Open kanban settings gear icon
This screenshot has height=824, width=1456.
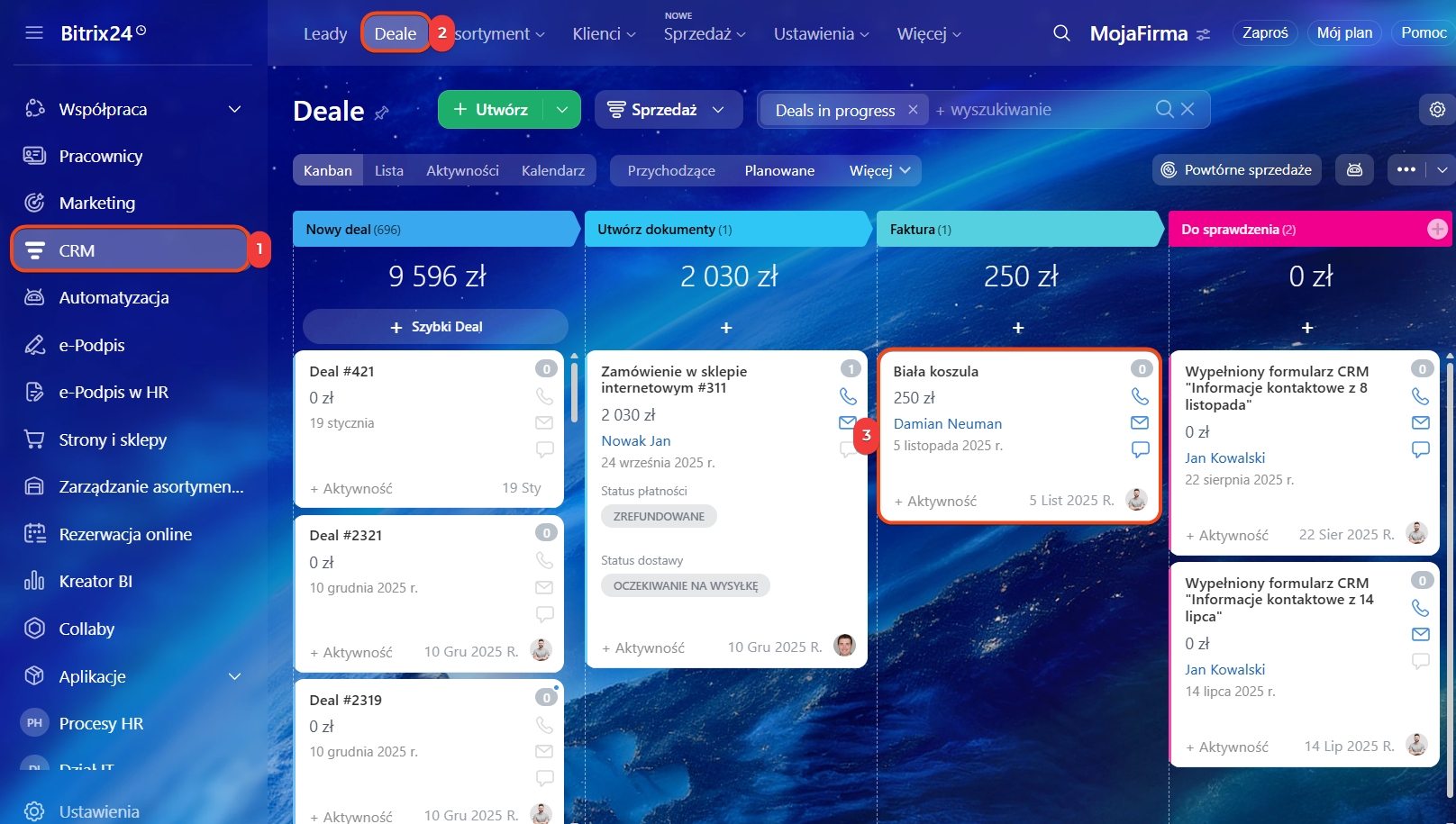pos(1437,109)
